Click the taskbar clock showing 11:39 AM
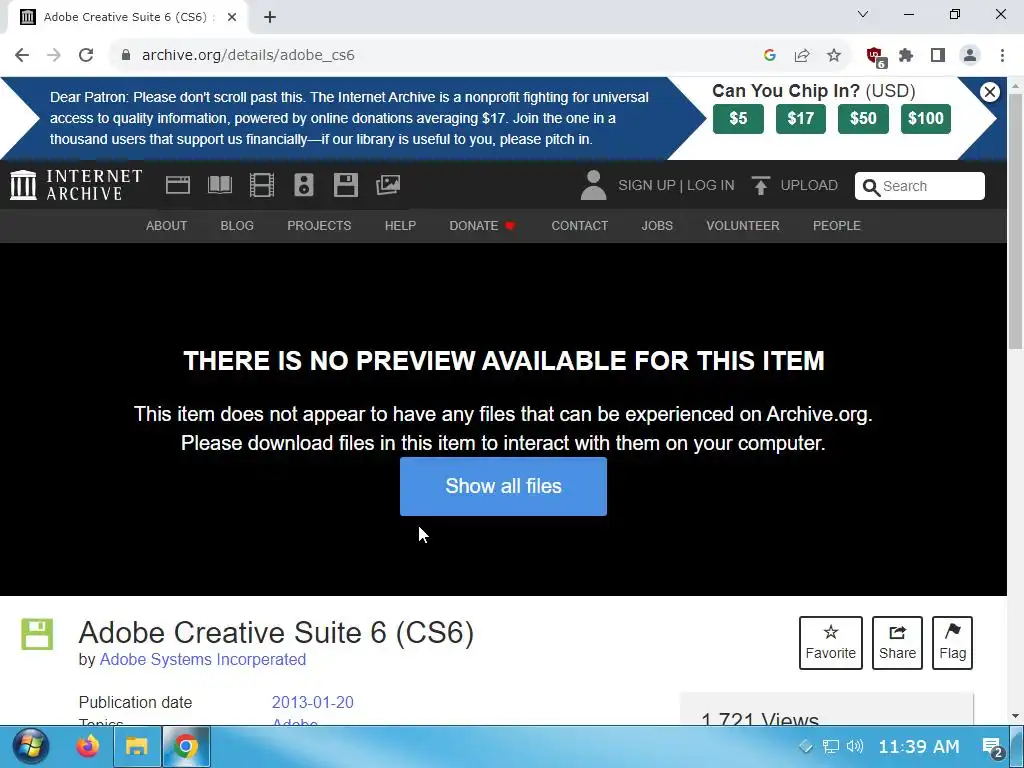This screenshot has width=1024, height=768. click(x=919, y=746)
